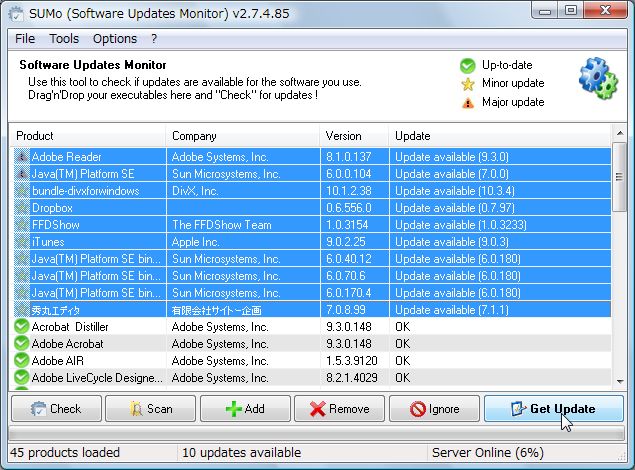Click the Adobe LiveCycle Designer checkmark icon
This screenshot has height=470, width=635.
coord(21,377)
